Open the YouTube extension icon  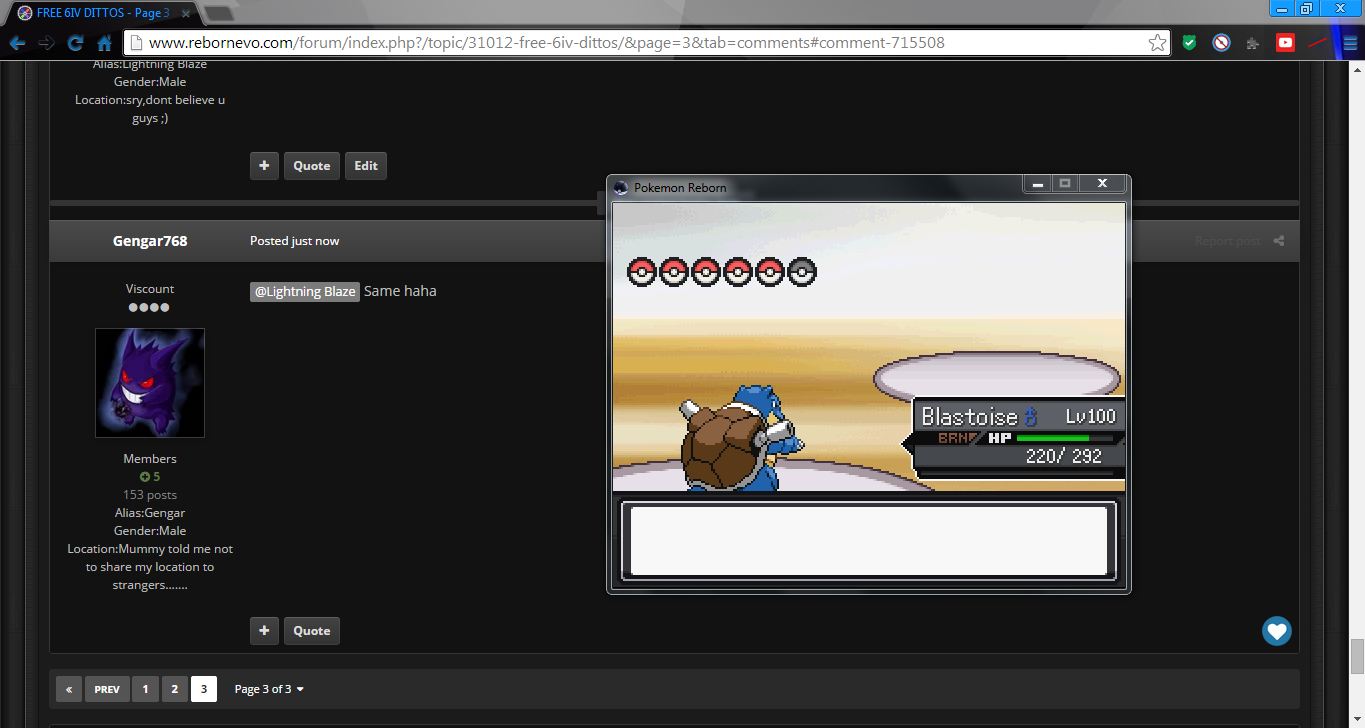(1285, 43)
